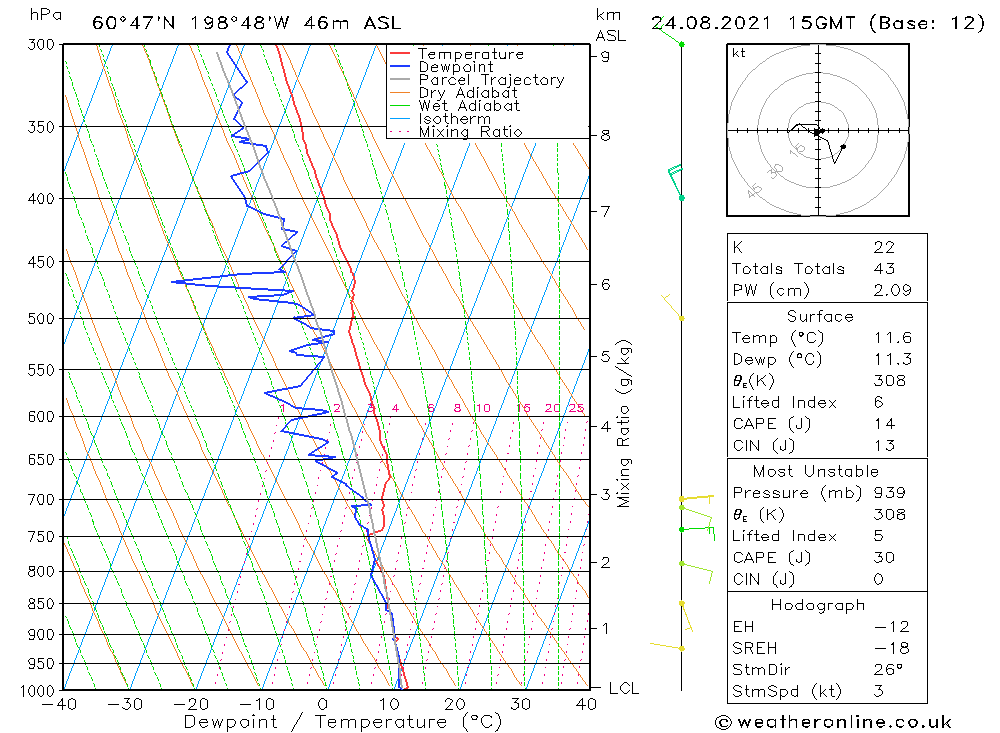Click the 40 temperature axis label

[587, 704]
